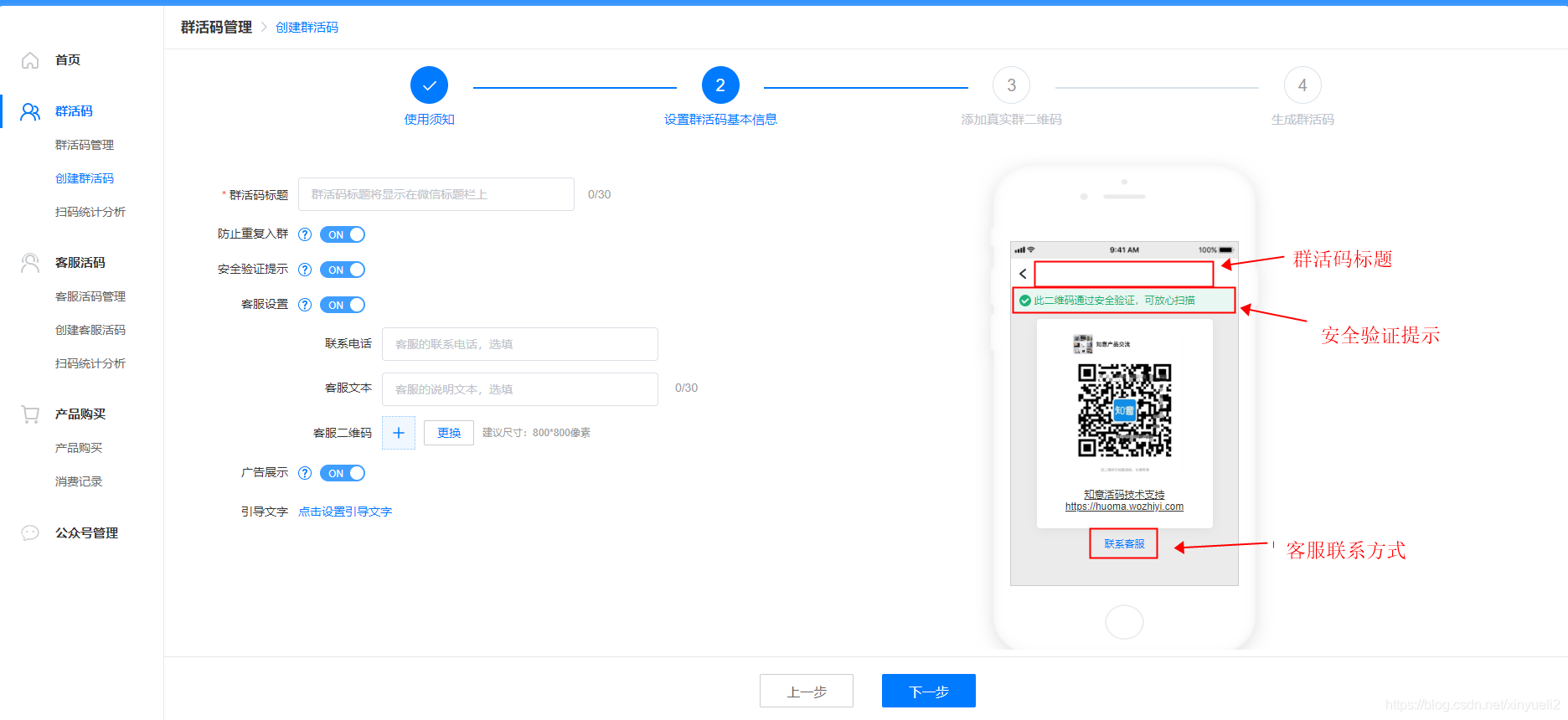This screenshot has height=720, width=1568.
Task: Open 扫码统计分析 under 客服活码
Action: pos(90,363)
